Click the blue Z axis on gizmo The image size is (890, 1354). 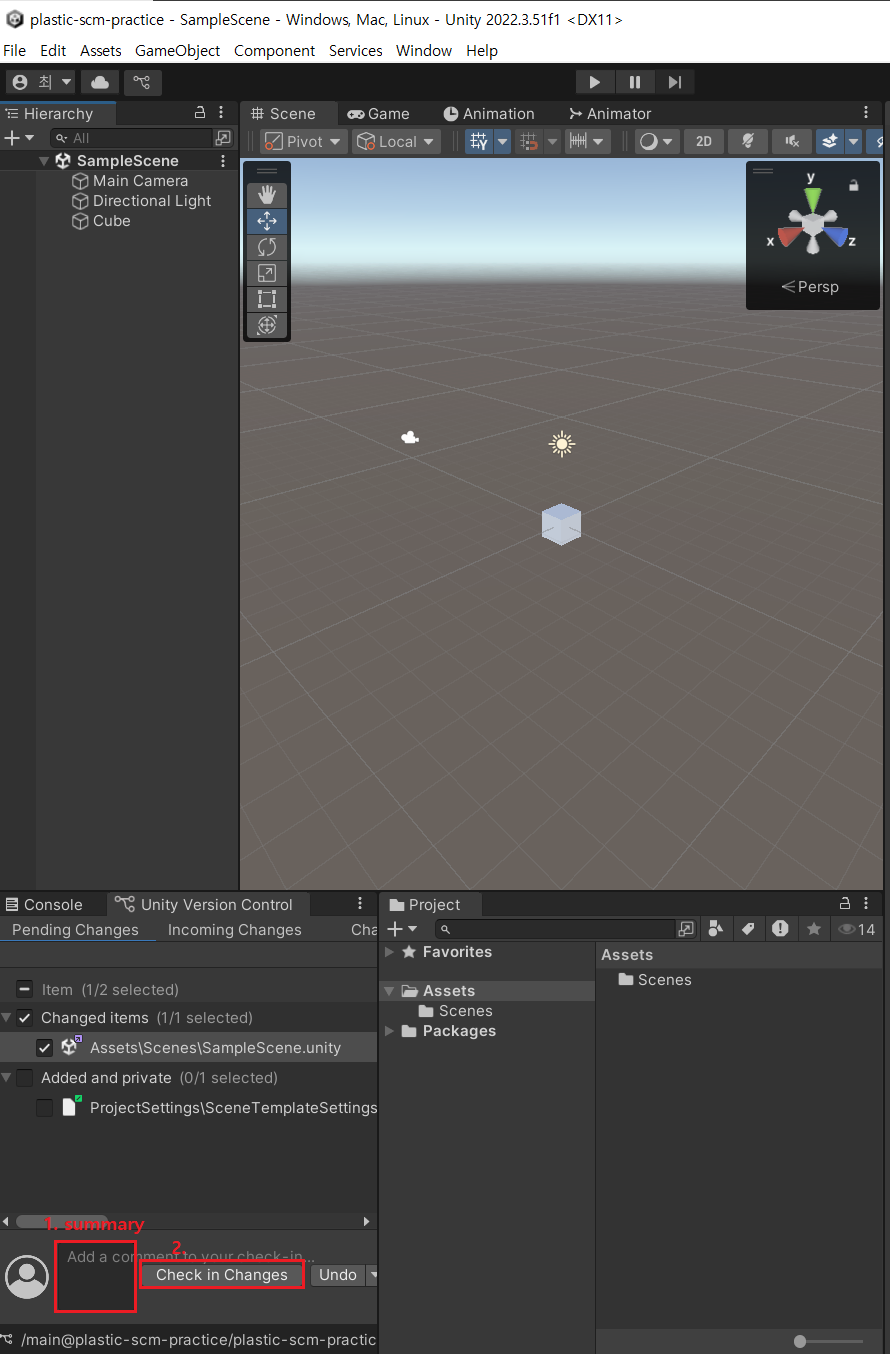[836, 238]
